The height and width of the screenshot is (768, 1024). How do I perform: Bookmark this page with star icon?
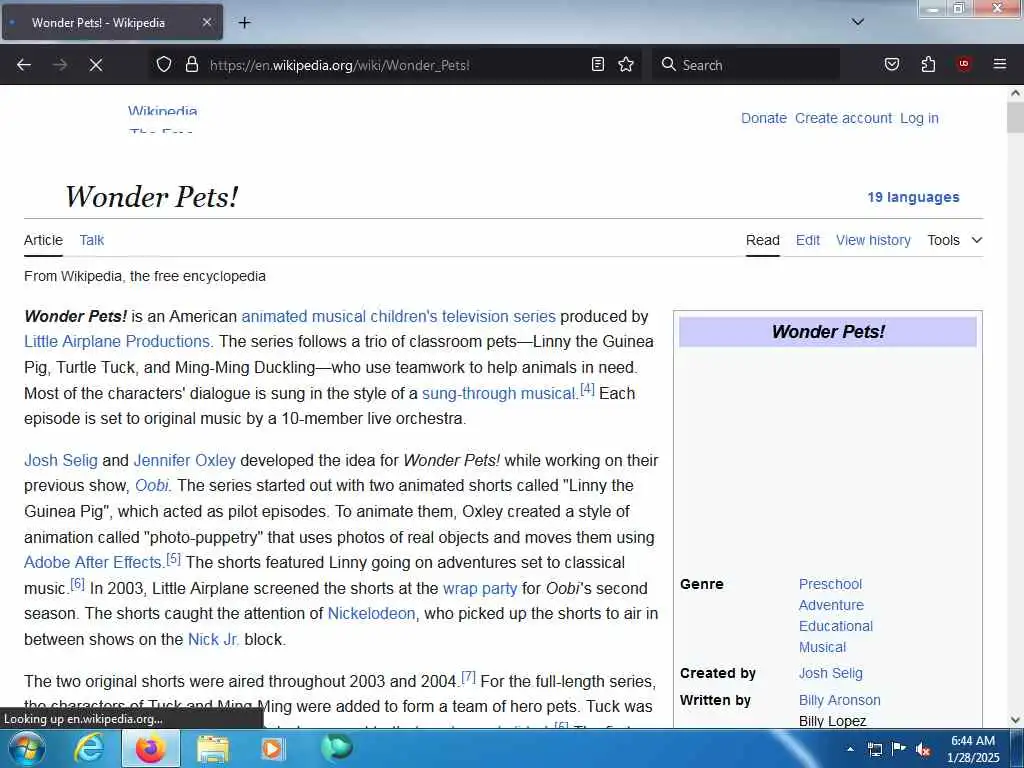pos(626,64)
